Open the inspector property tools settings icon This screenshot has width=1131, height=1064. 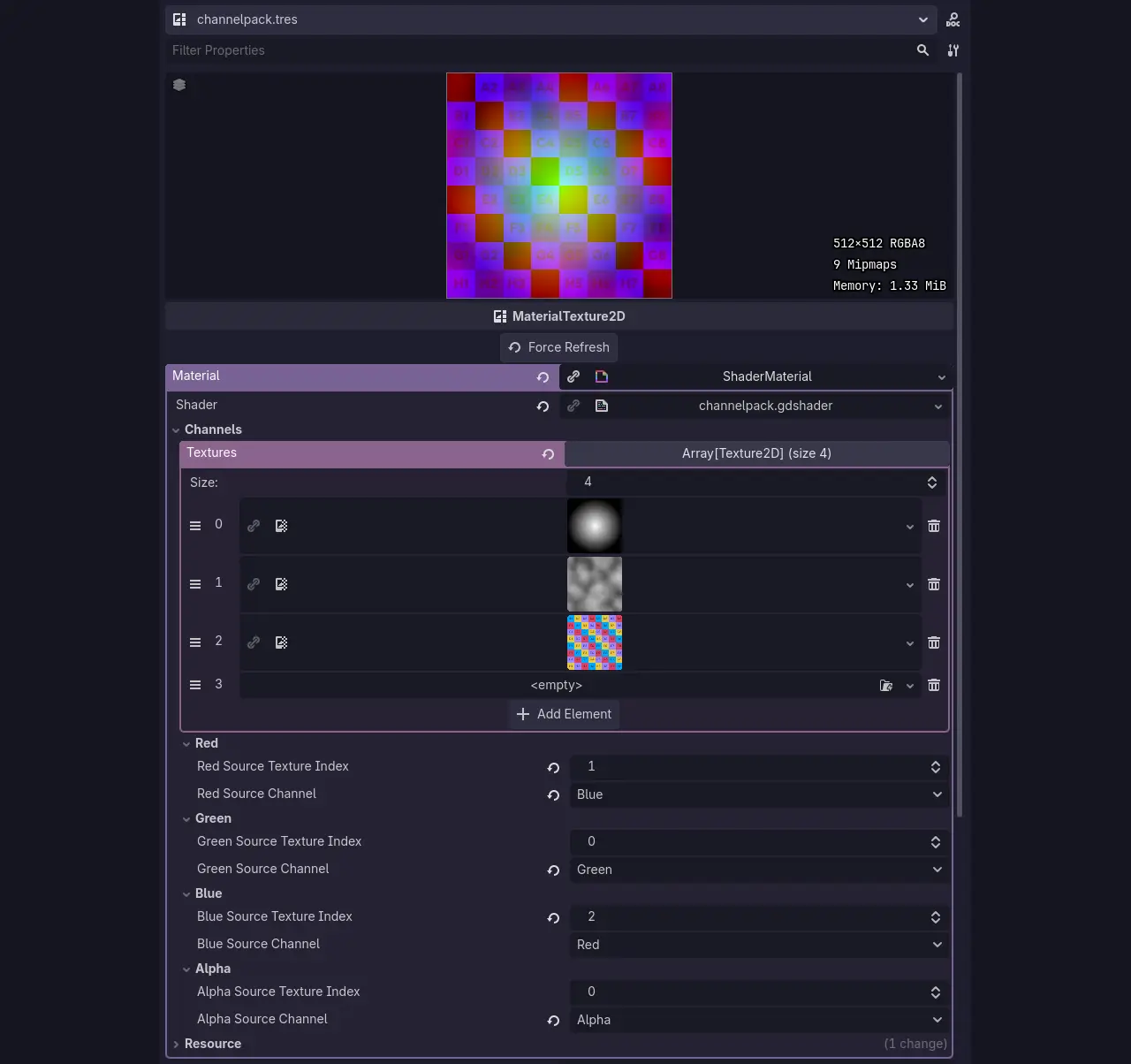(953, 50)
